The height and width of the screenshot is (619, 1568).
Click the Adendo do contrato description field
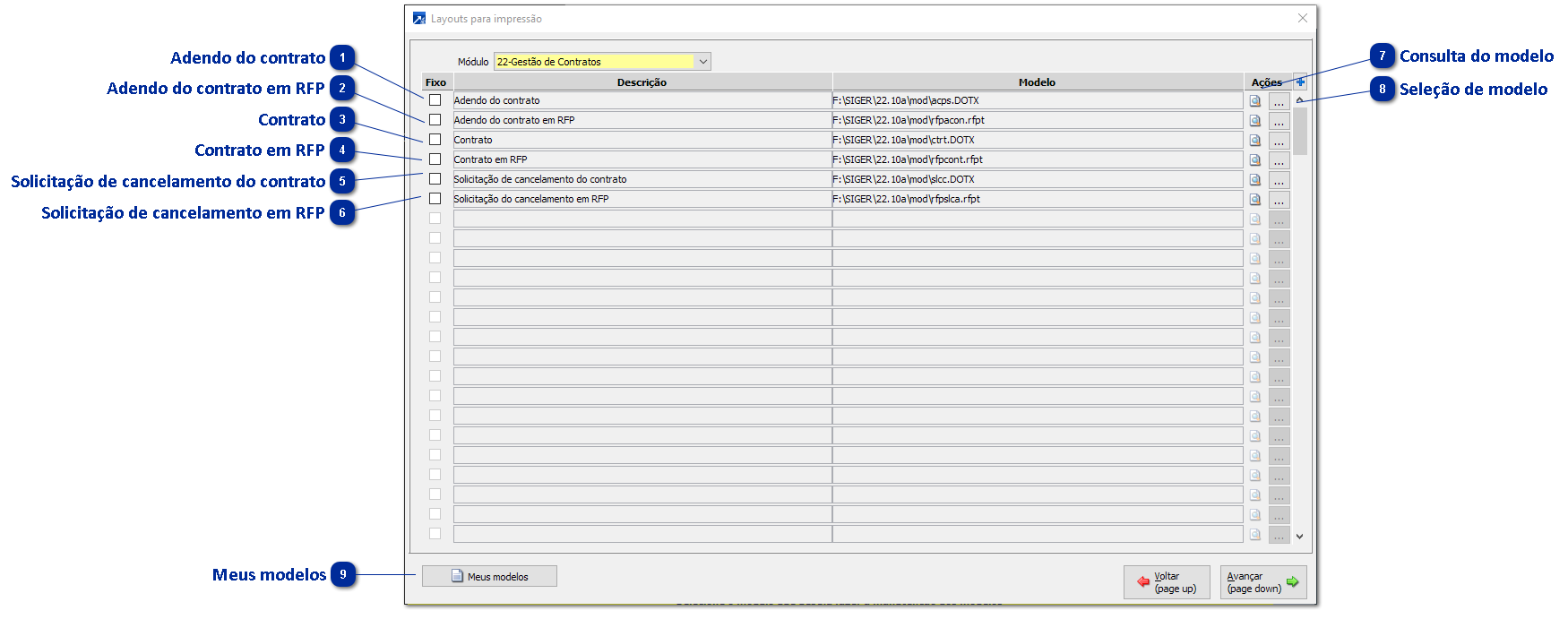pyautogui.click(x=642, y=100)
